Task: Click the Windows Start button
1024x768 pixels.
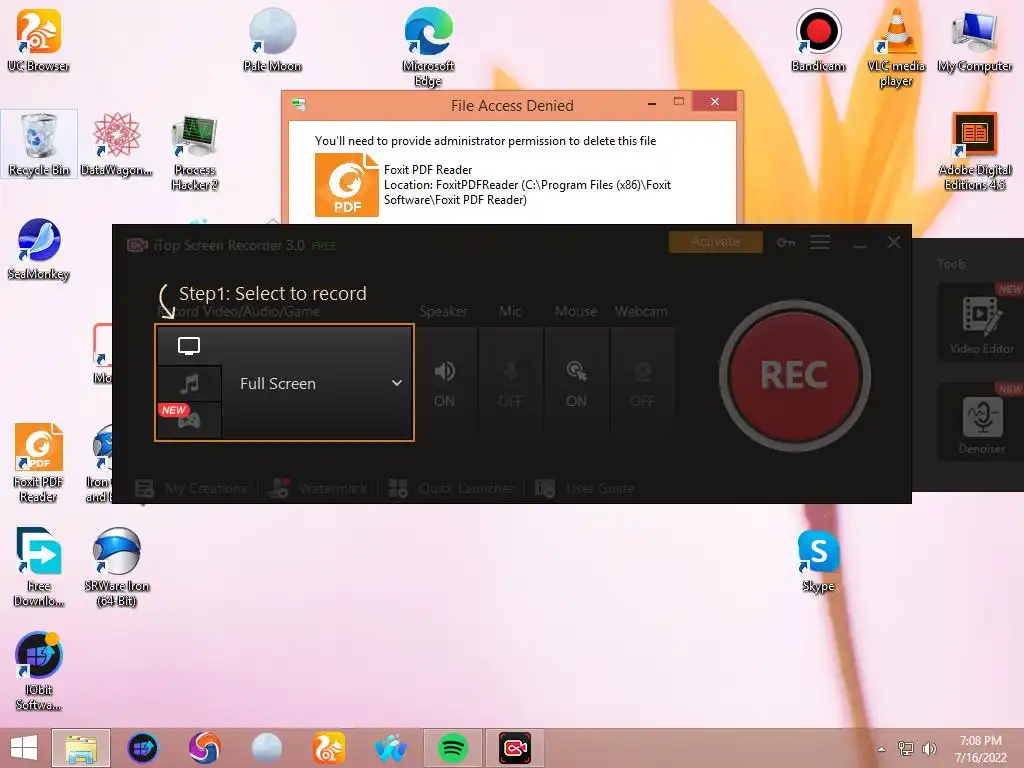Action: coord(24,748)
